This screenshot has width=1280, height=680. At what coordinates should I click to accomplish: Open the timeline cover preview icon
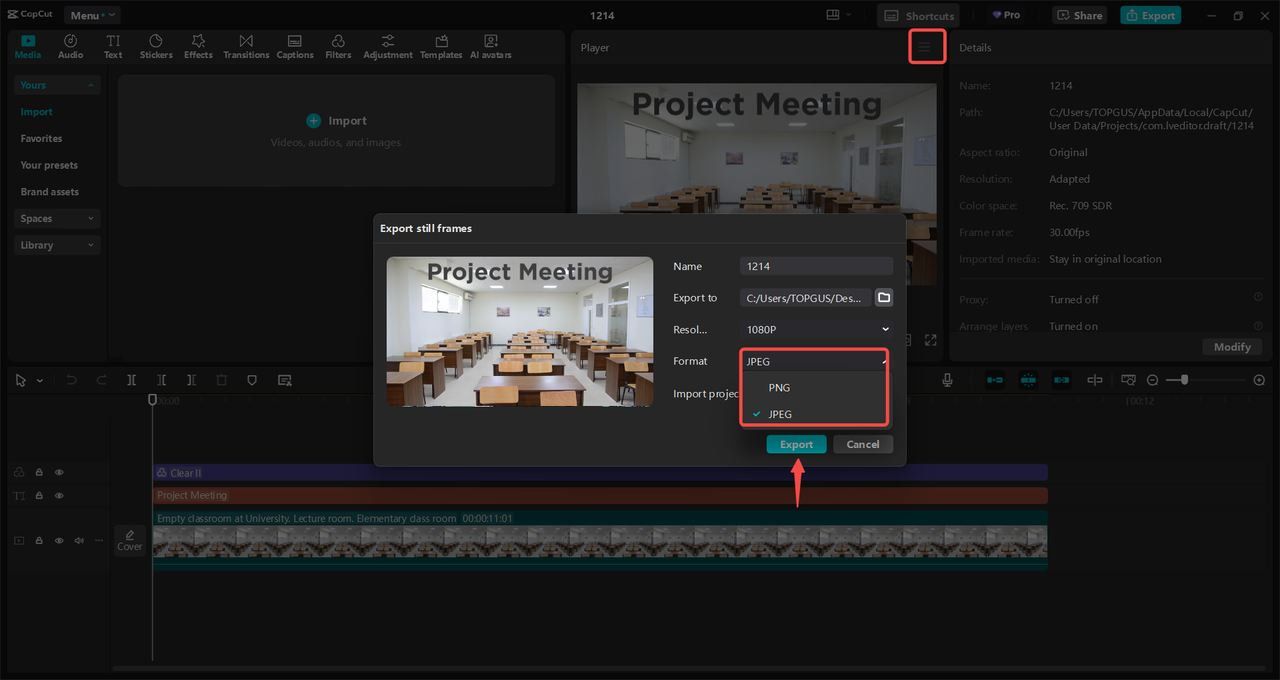(x=1128, y=380)
